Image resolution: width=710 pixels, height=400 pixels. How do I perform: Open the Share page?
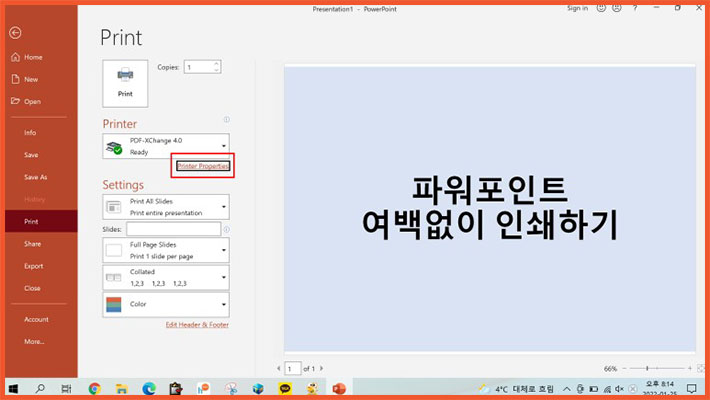41,244
